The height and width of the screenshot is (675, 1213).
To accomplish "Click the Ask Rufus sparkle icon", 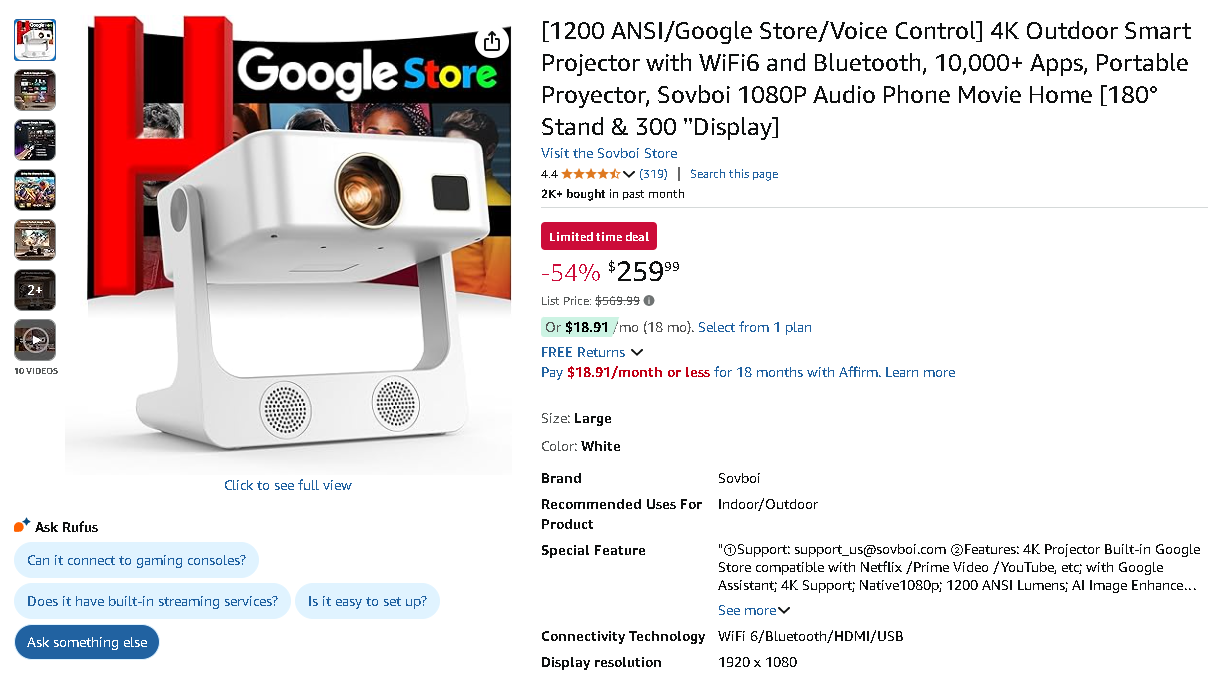I will tap(22, 526).
